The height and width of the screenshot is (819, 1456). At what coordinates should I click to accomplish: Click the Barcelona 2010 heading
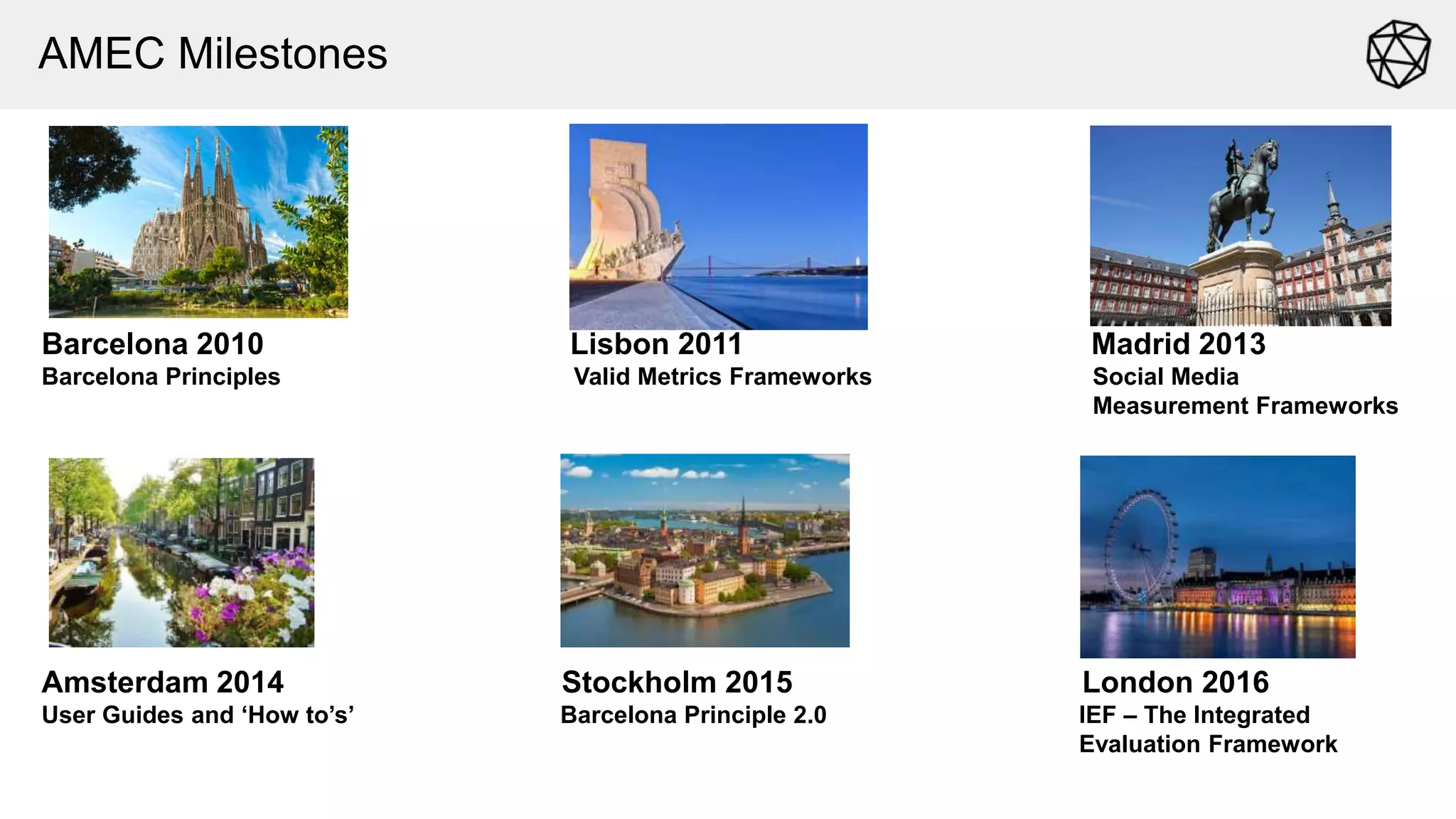click(152, 344)
